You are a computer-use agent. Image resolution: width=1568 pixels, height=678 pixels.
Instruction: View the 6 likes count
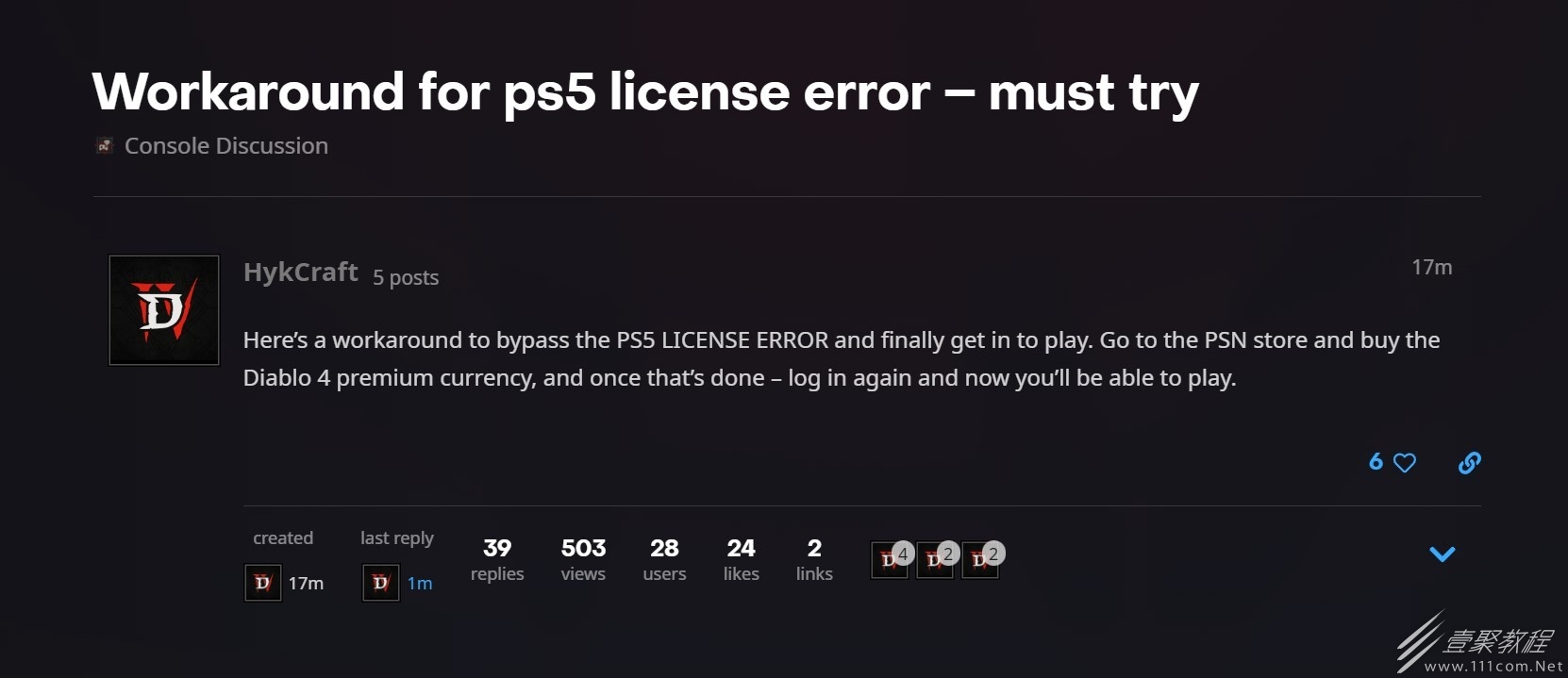click(x=1376, y=462)
